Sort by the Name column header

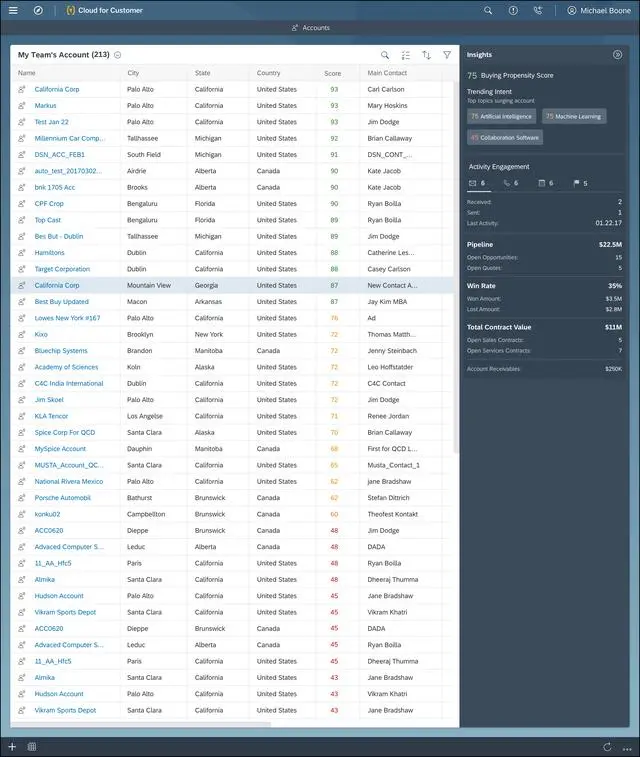click(x=27, y=73)
